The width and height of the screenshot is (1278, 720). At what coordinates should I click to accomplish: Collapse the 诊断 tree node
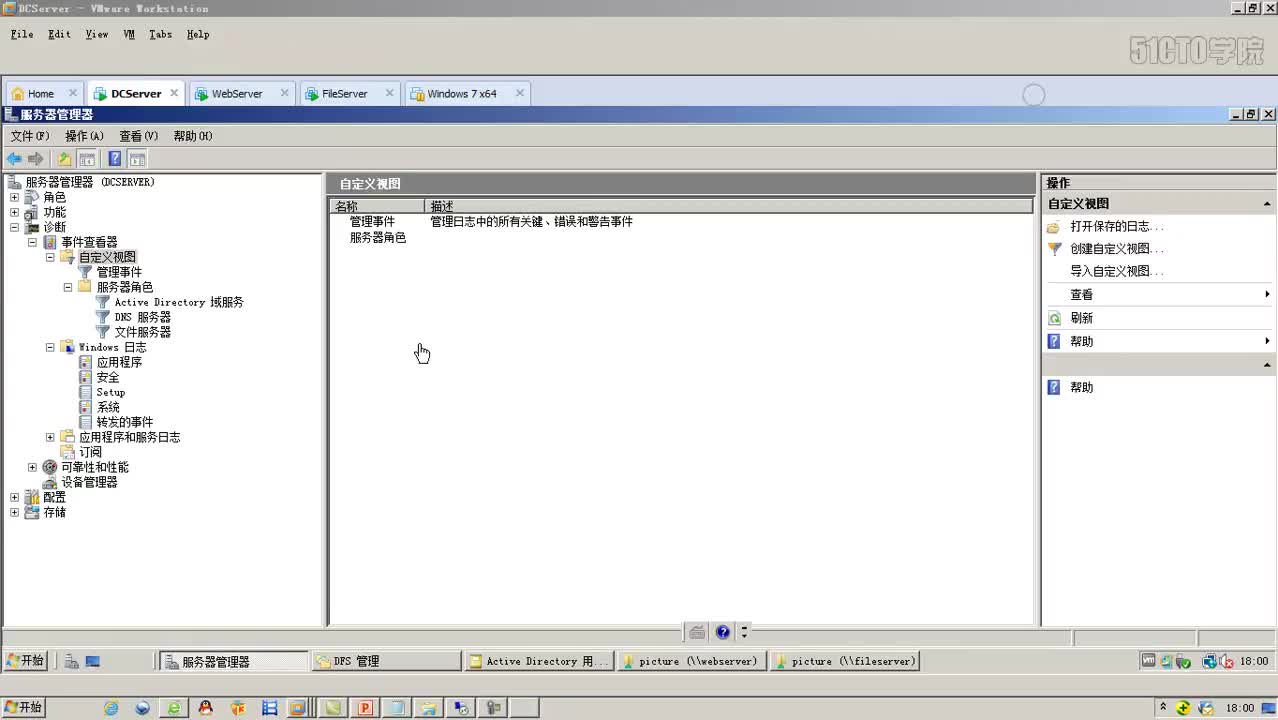pyautogui.click(x=14, y=227)
